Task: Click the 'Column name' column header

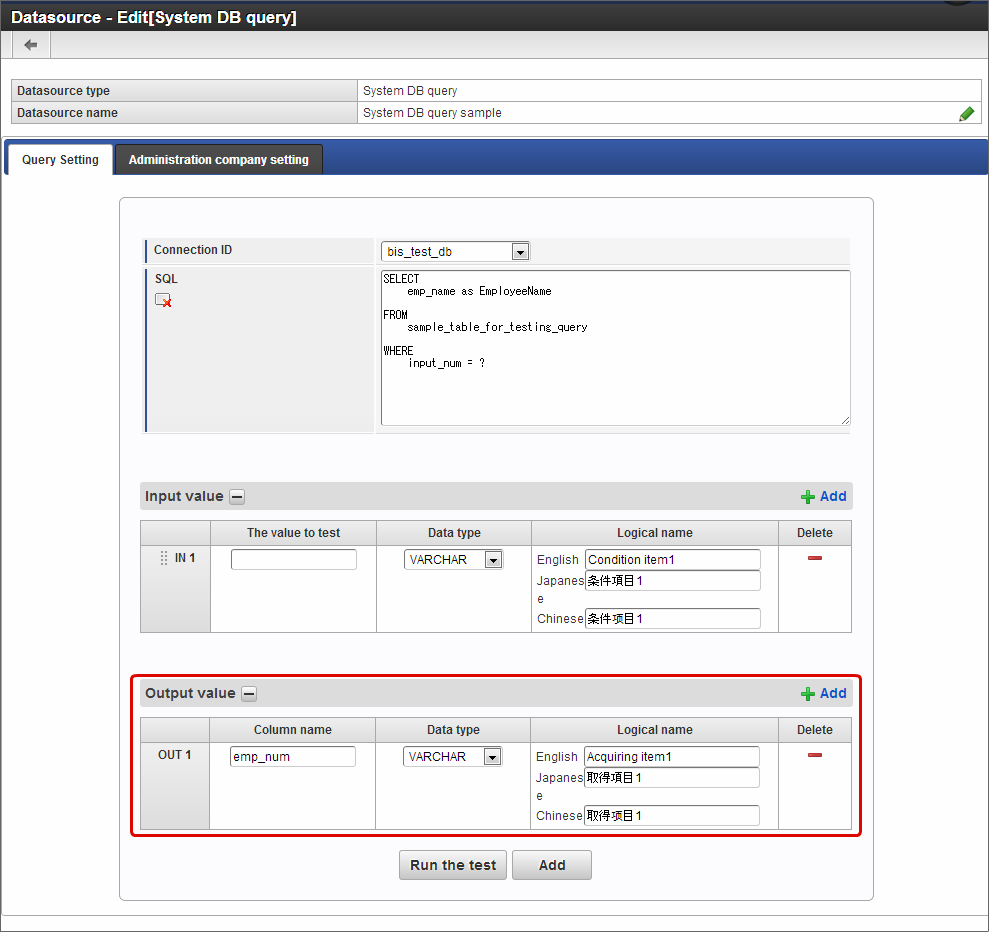Action: [293, 730]
